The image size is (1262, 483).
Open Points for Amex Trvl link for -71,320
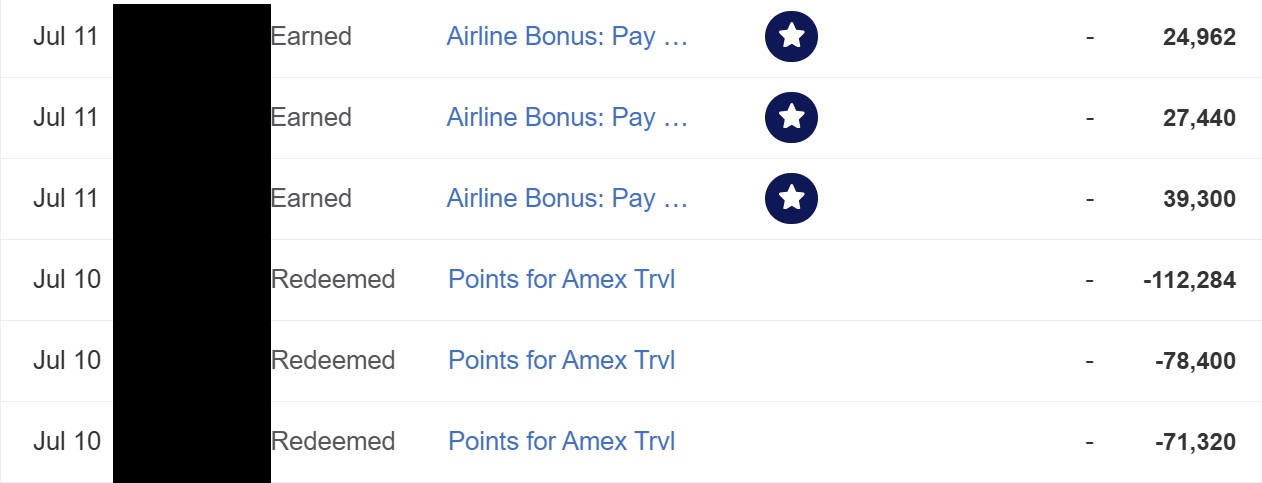(562, 441)
